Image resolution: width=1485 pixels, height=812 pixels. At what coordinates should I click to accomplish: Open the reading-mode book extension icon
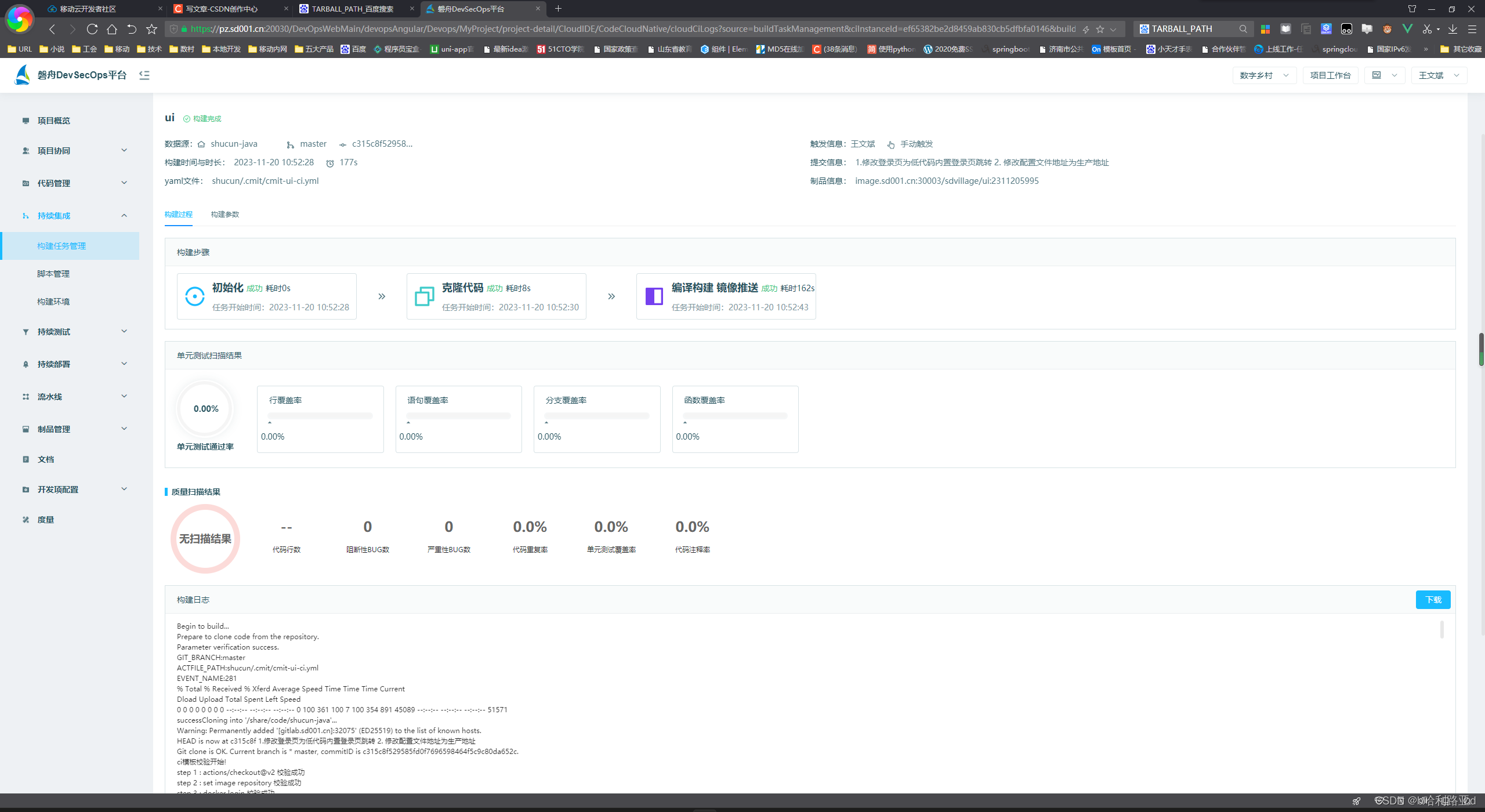tap(1286, 29)
